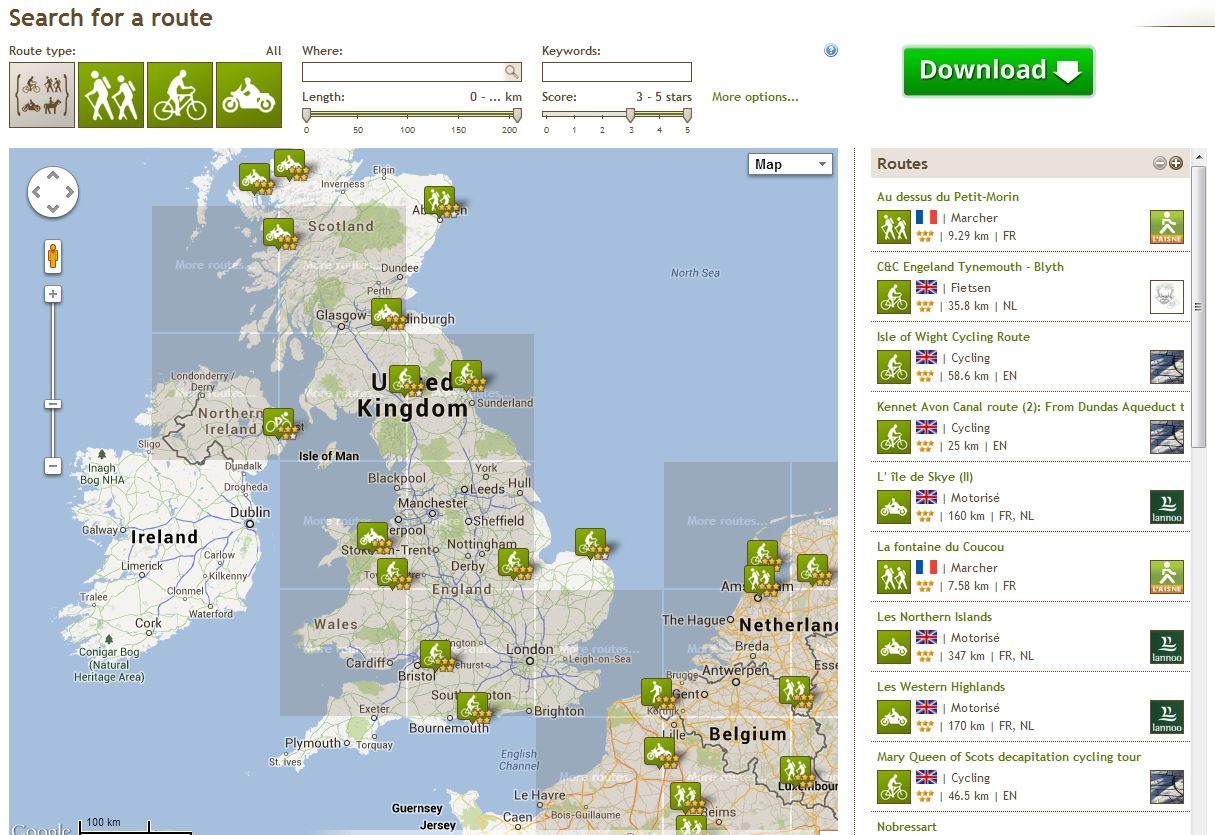Click cycling marker near Bristol
The width and height of the screenshot is (1215, 835).
coord(435,655)
